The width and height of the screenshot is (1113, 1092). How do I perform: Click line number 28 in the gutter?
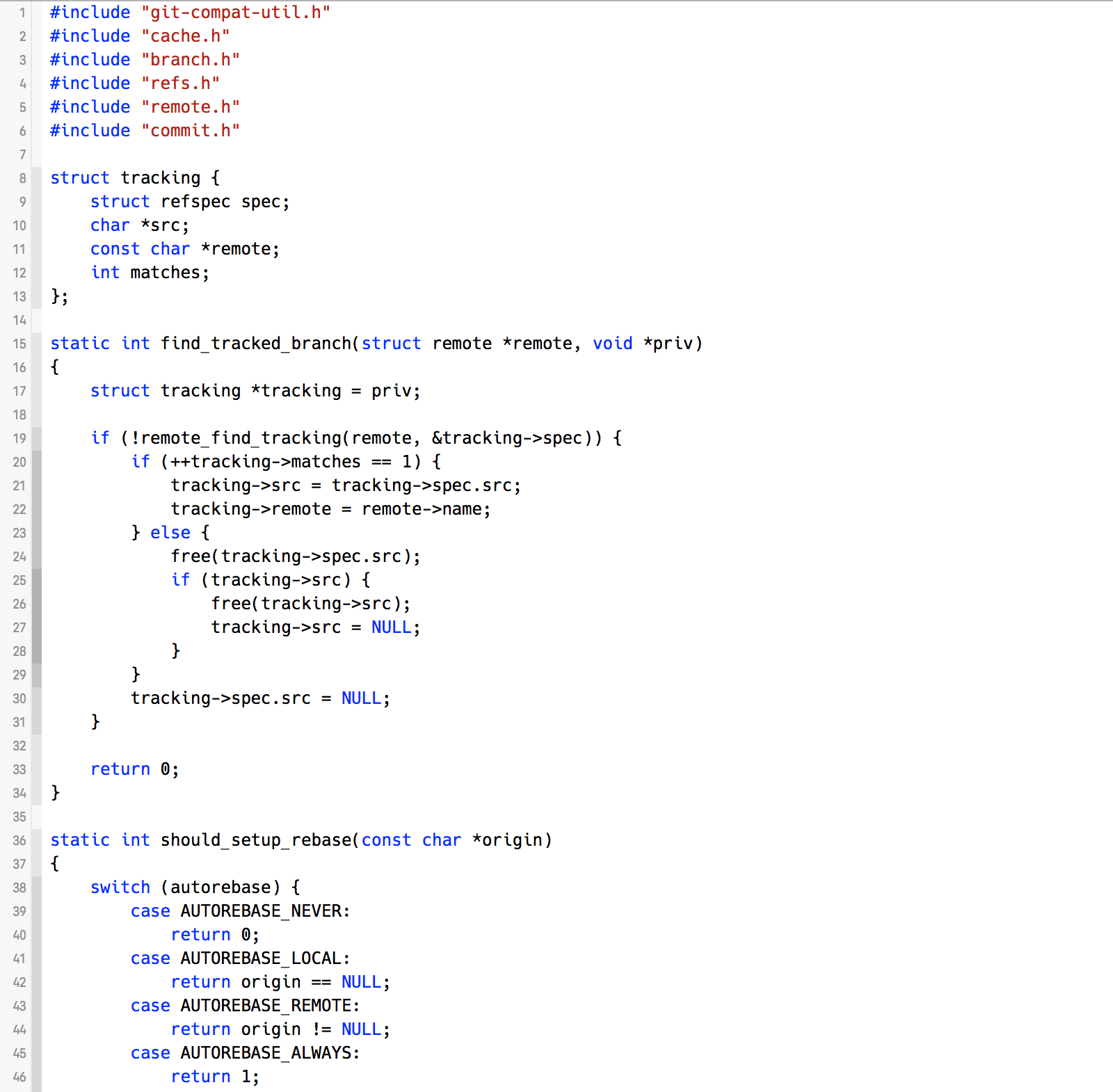pos(19,651)
